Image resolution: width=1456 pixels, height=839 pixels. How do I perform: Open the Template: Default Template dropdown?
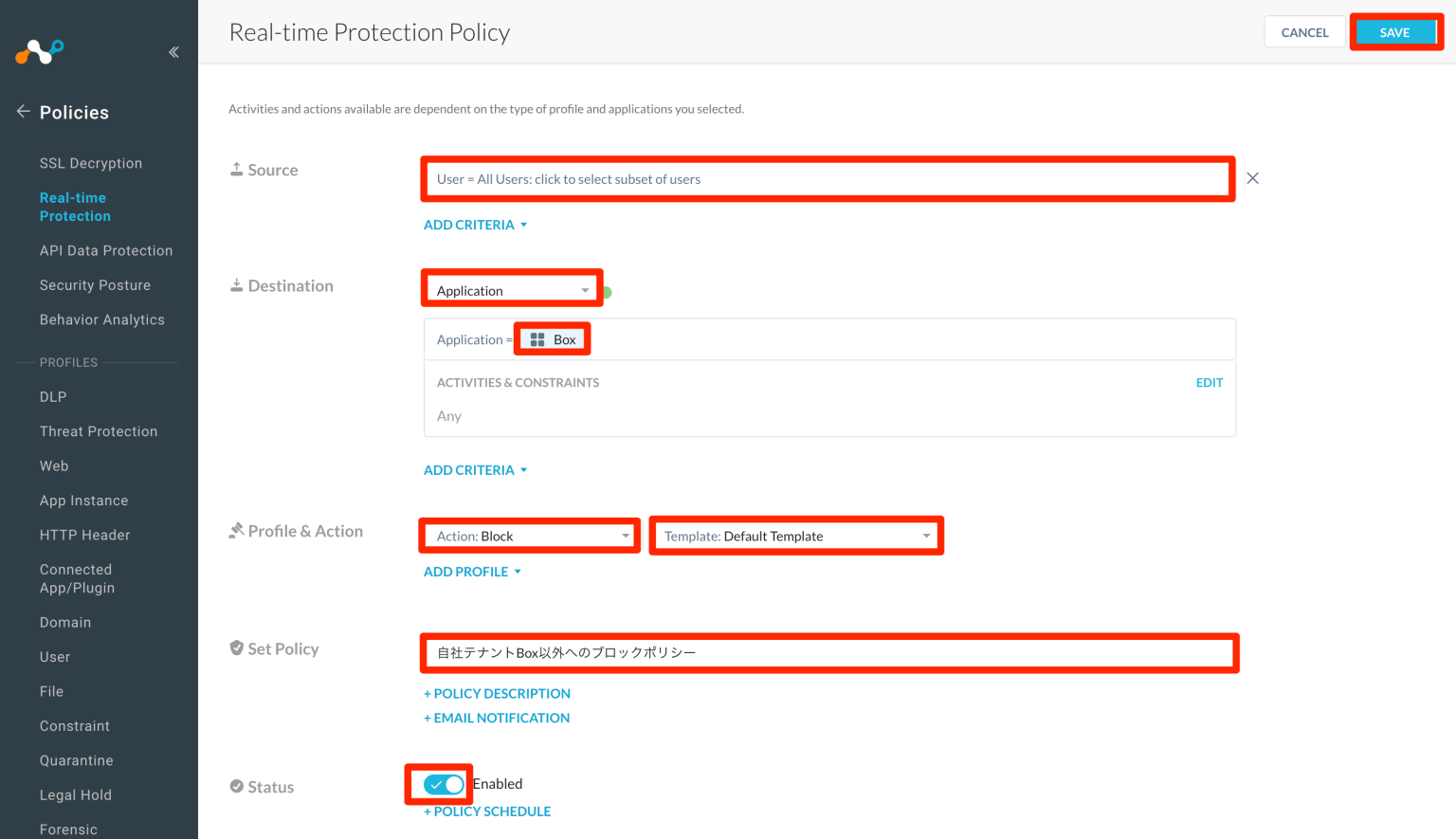(795, 535)
